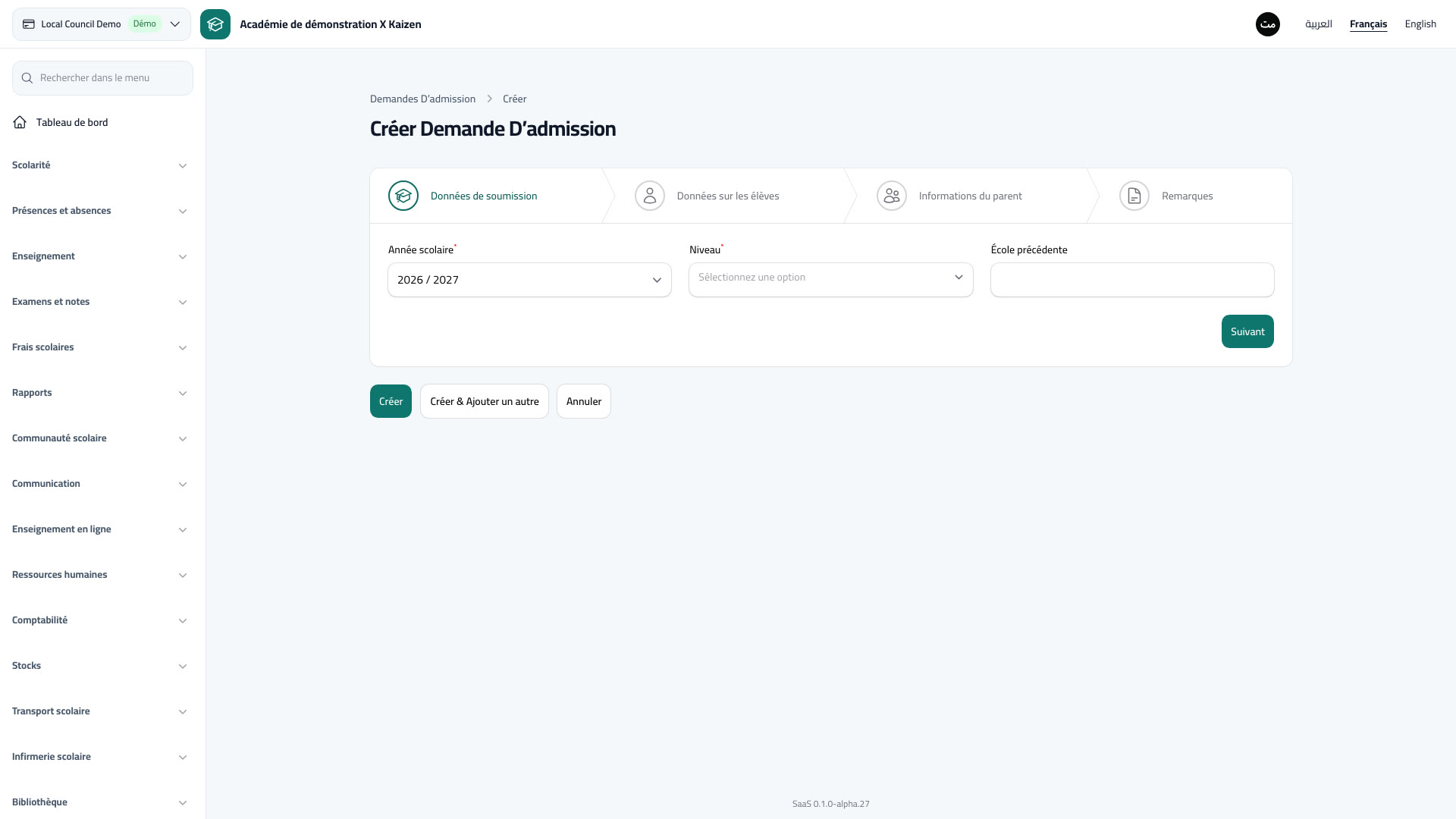Screen dimensions: 1456x819
Task: Expand the Communication menu group
Action: pos(99,484)
